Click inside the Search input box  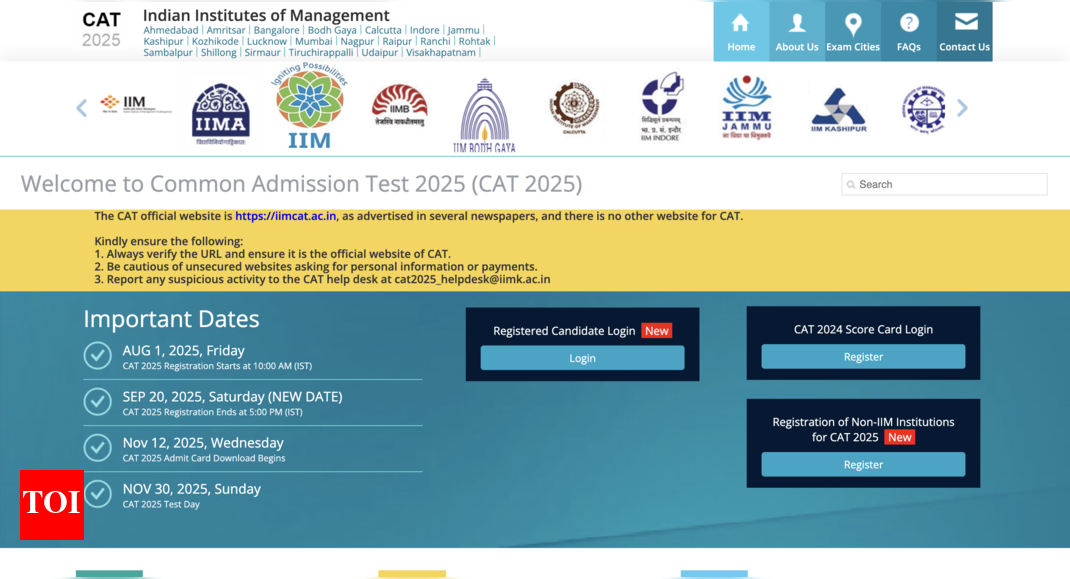944,184
